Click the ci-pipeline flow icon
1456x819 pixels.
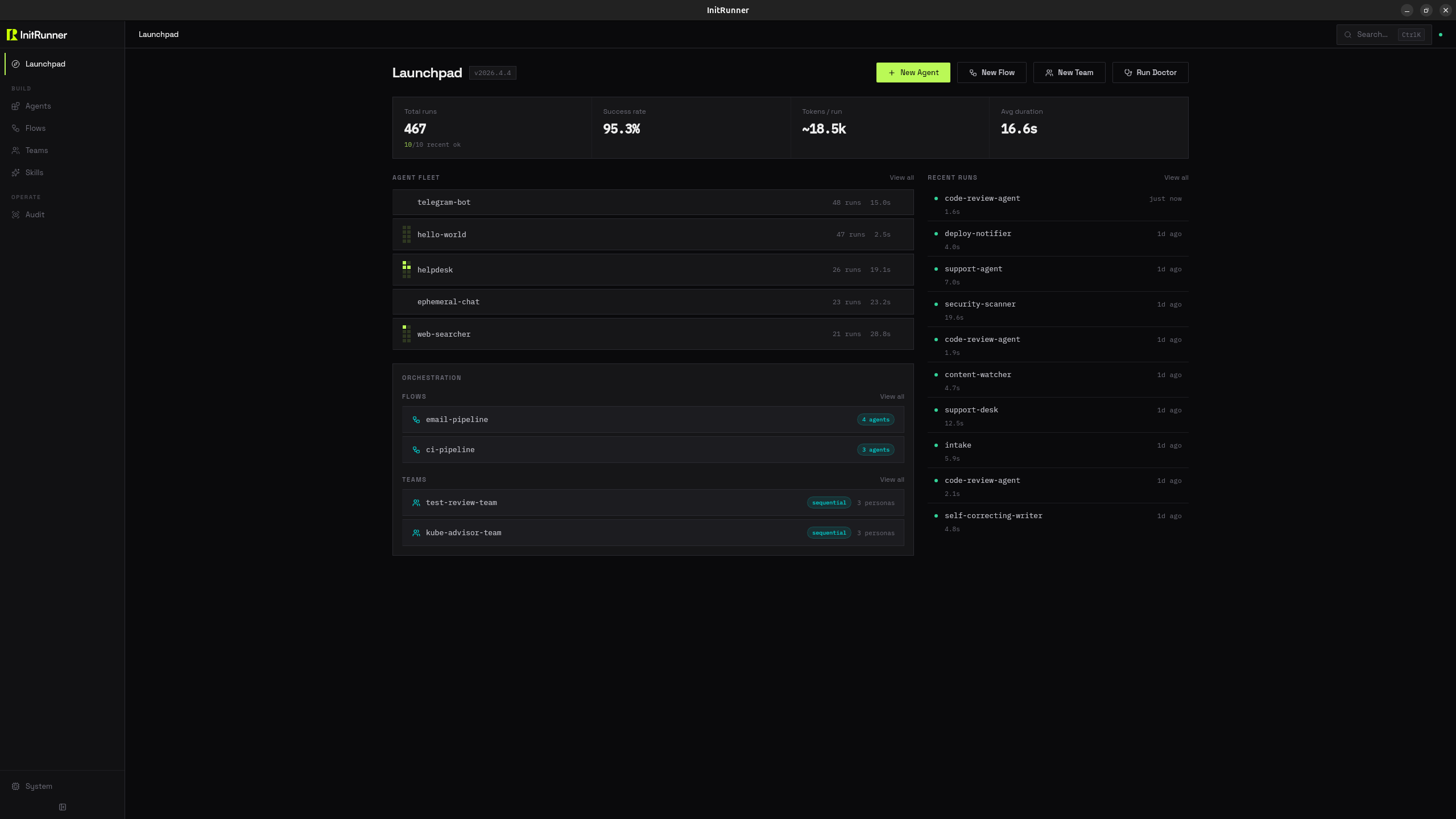[416, 450]
